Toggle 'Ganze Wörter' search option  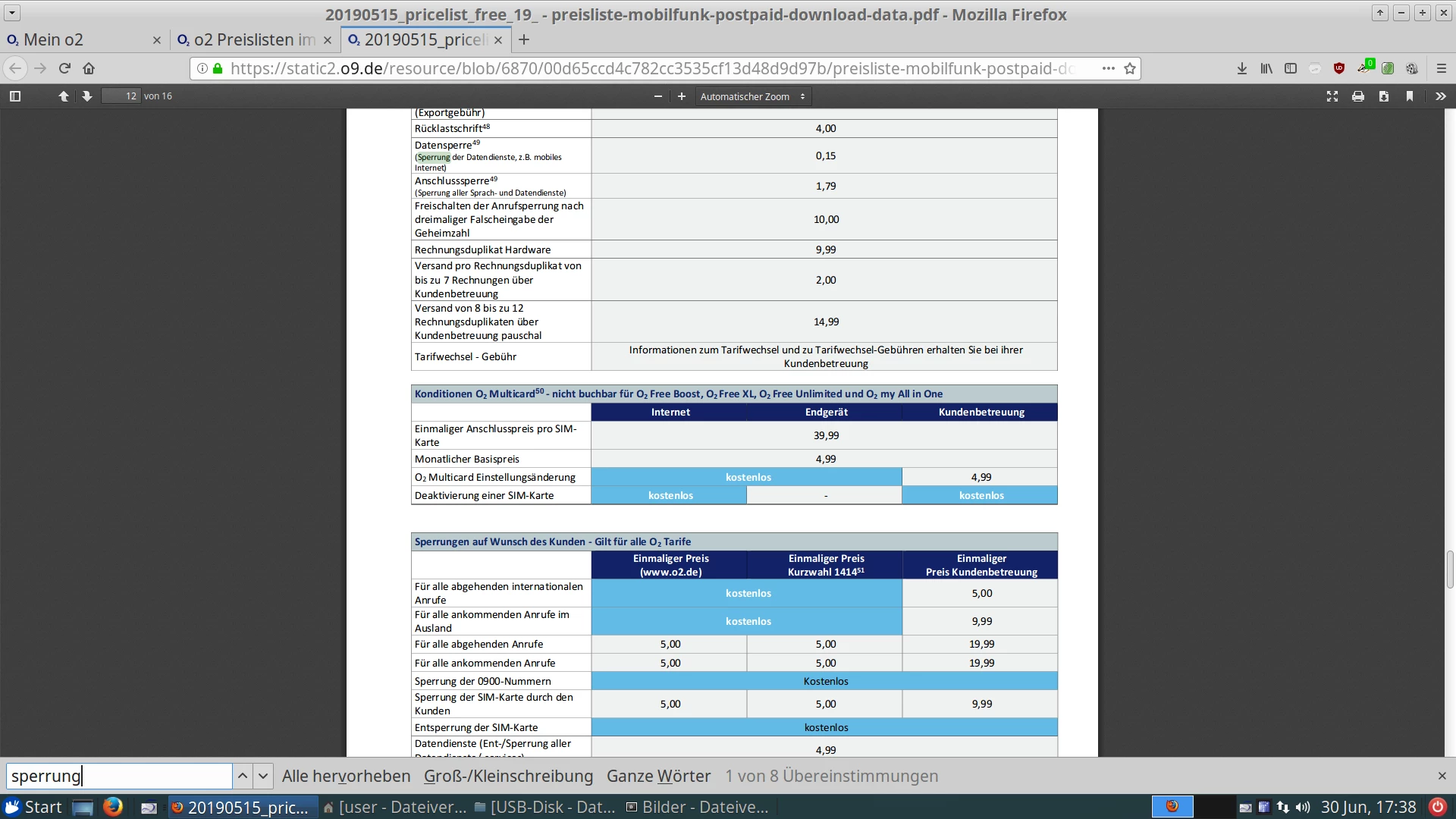(x=658, y=776)
